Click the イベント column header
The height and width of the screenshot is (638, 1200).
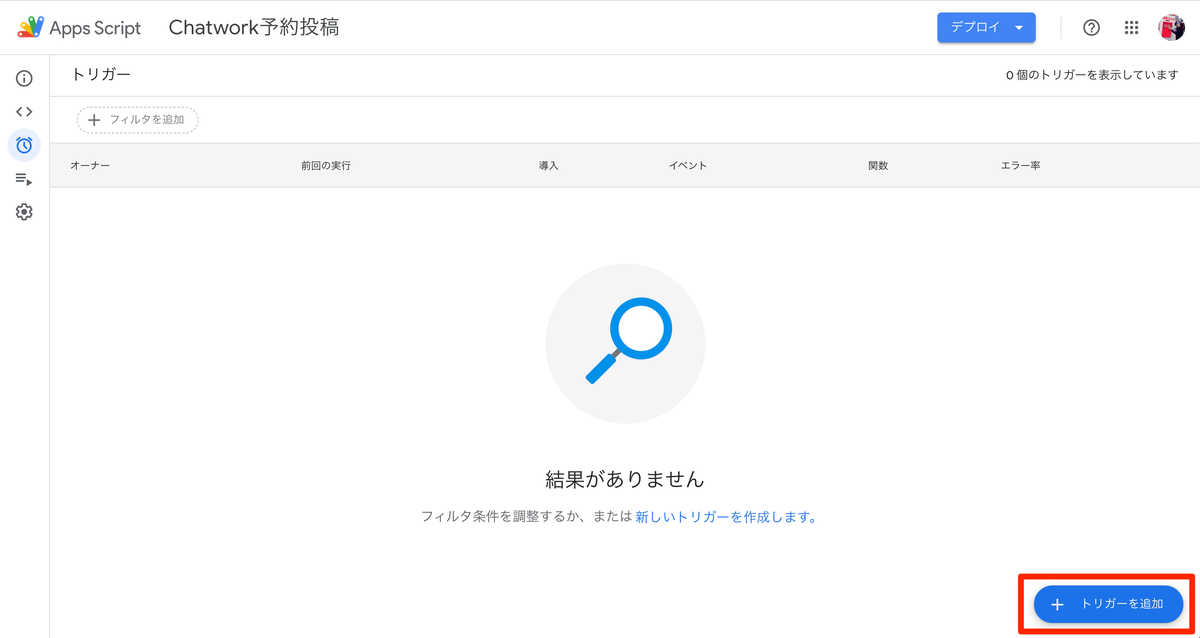click(x=688, y=165)
